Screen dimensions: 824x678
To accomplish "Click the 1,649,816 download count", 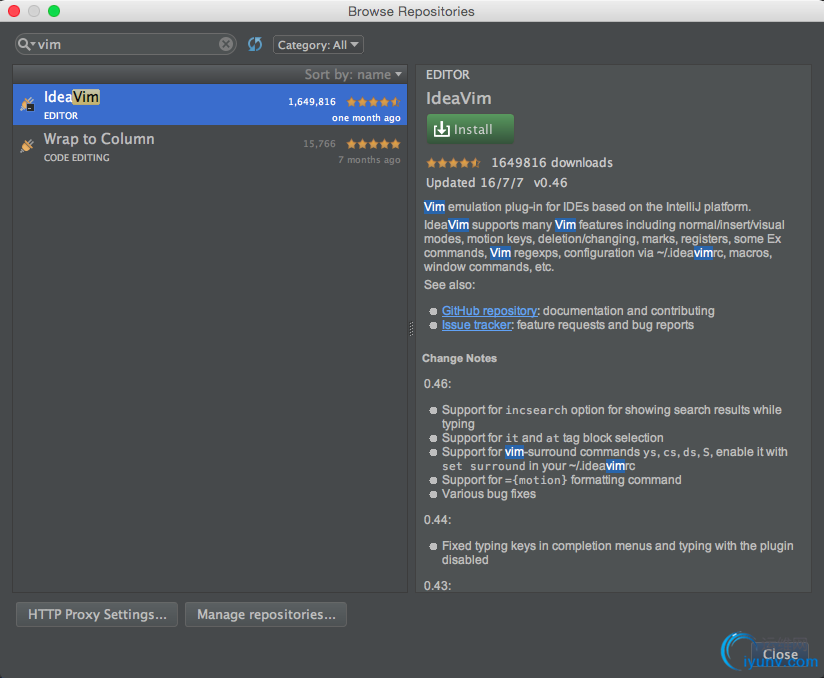I will click(312, 102).
